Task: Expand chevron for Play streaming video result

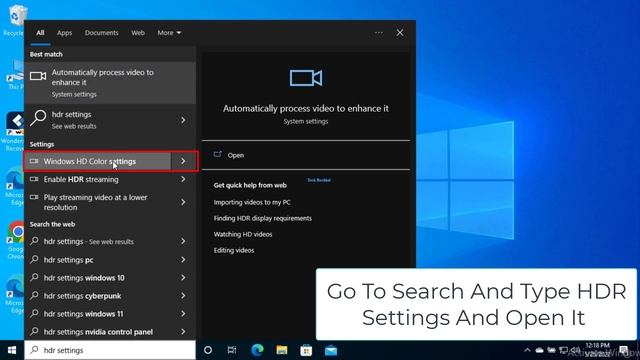Action: click(x=183, y=202)
